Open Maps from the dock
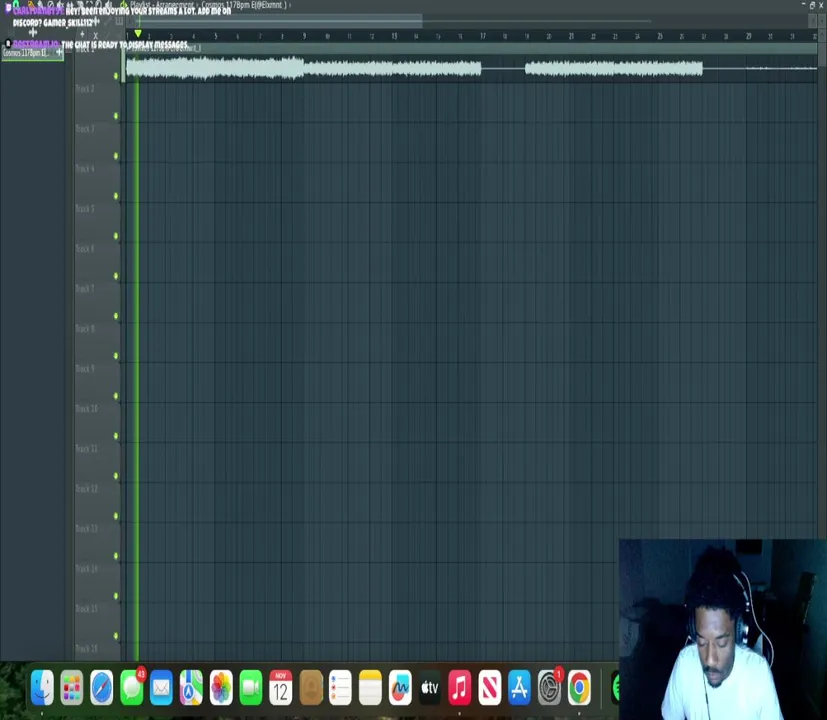The width and height of the screenshot is (827, 720). pos(191,688)
